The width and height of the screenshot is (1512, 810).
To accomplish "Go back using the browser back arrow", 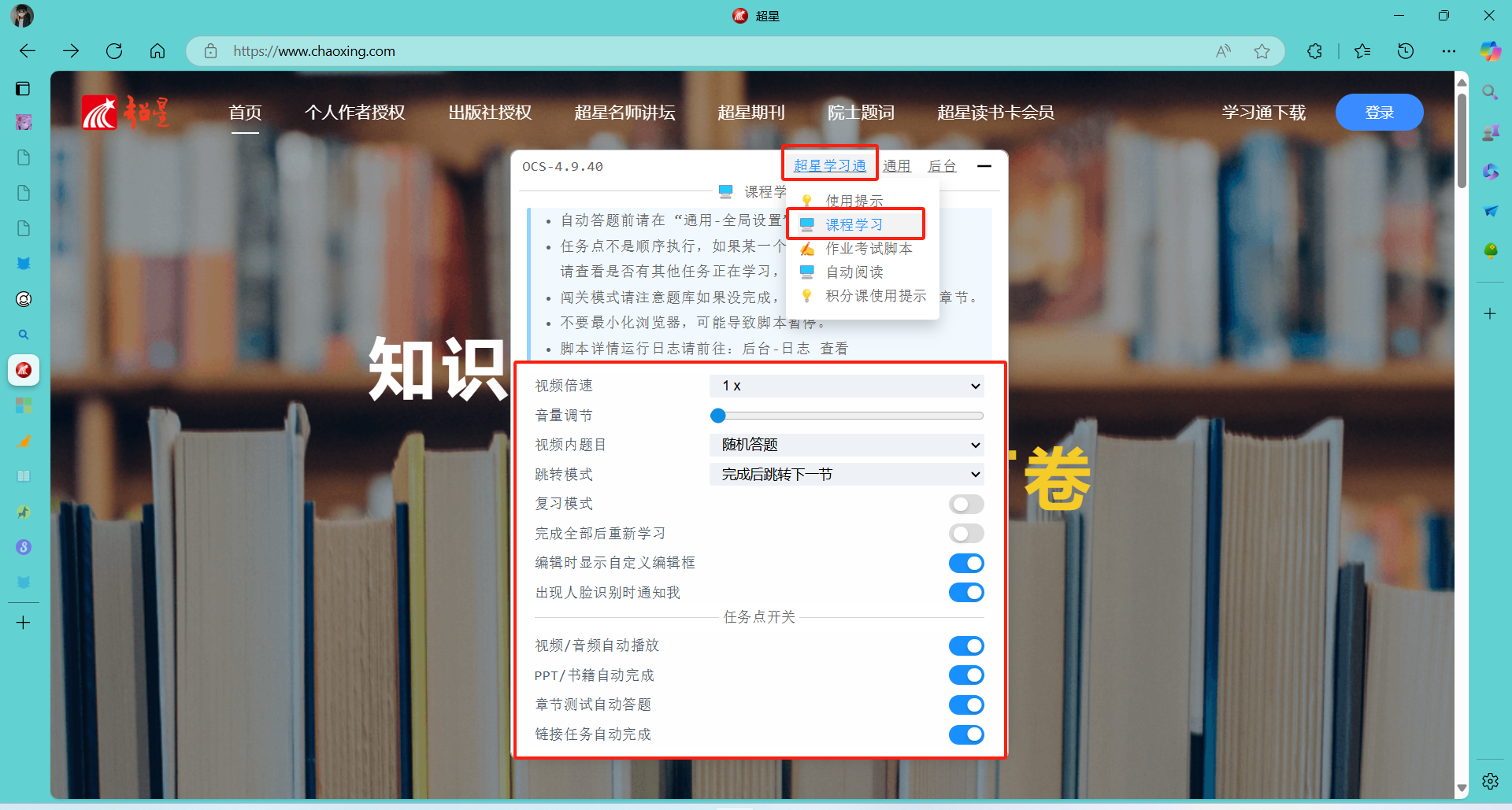I will point(28,51).
